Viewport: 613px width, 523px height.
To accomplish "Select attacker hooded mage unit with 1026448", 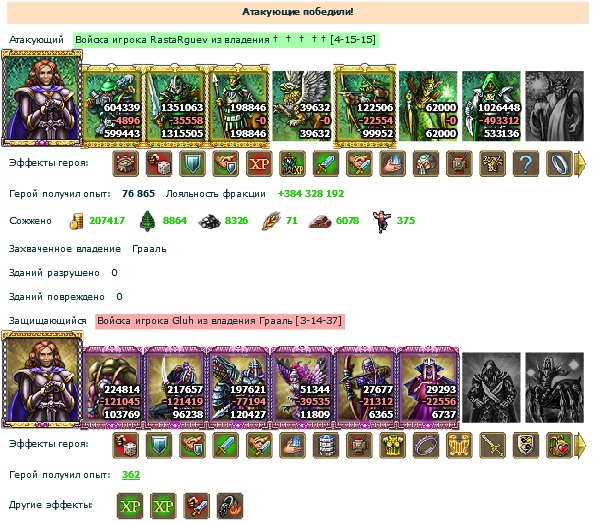I will [491, 106].
